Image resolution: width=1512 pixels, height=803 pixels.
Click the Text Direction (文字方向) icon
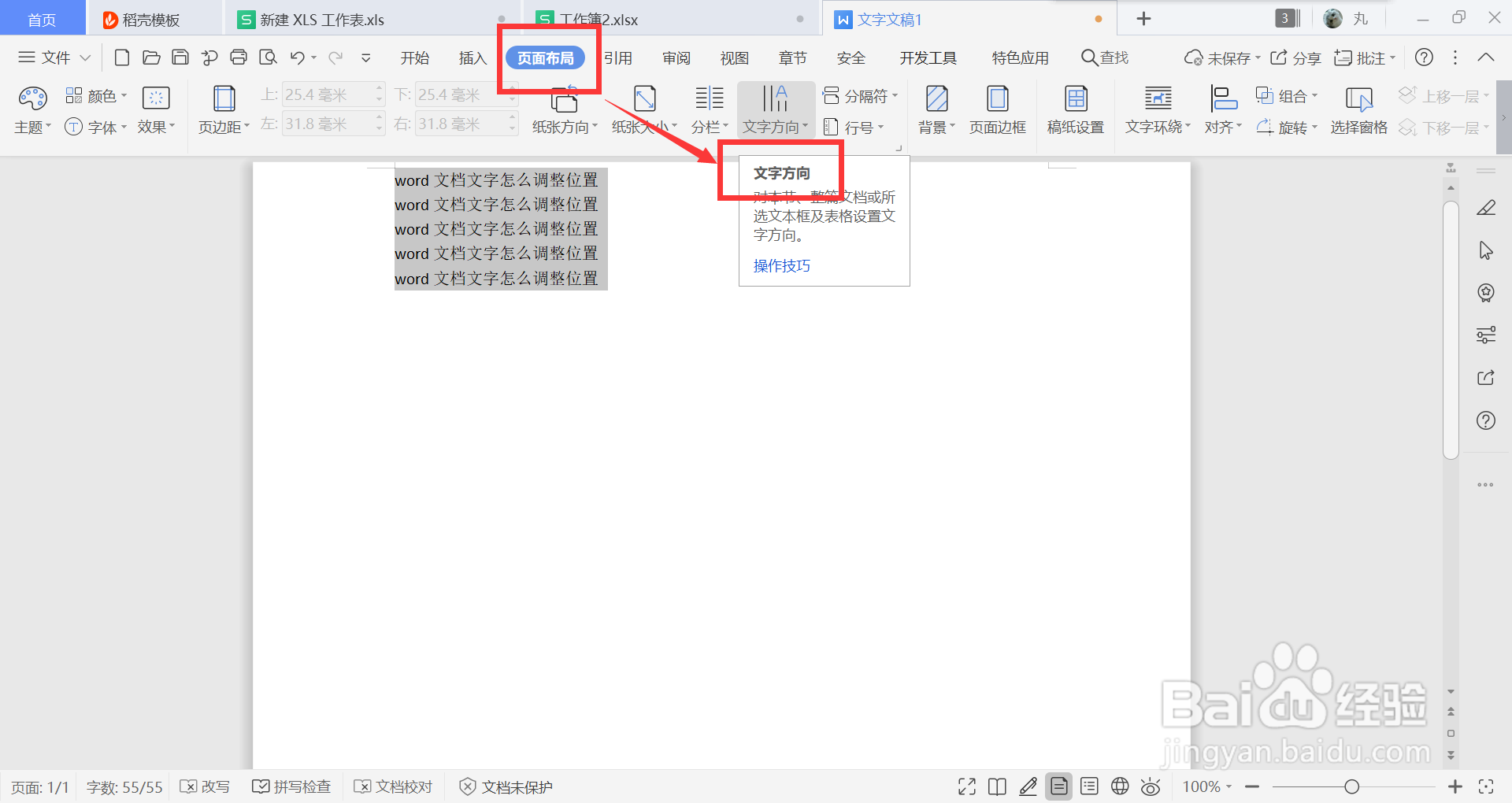click(x=775, y=98)
